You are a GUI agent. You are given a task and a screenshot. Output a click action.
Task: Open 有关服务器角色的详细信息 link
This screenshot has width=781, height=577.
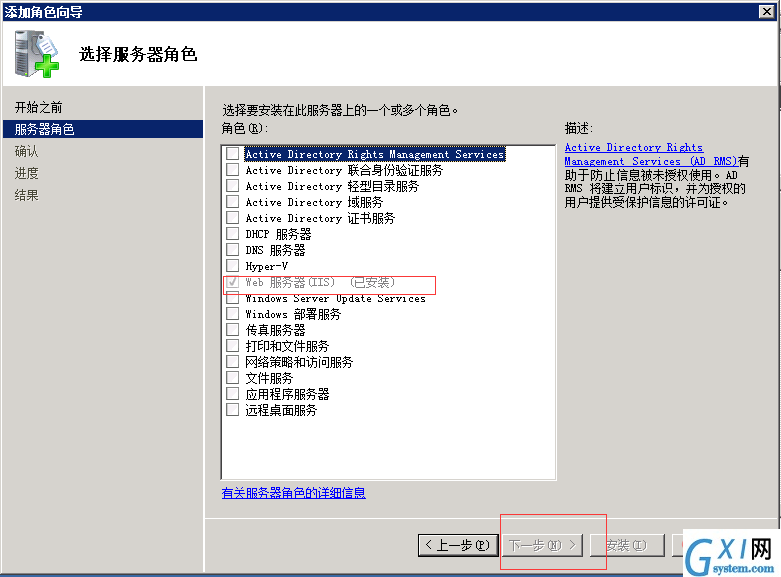tap(293, 493)
